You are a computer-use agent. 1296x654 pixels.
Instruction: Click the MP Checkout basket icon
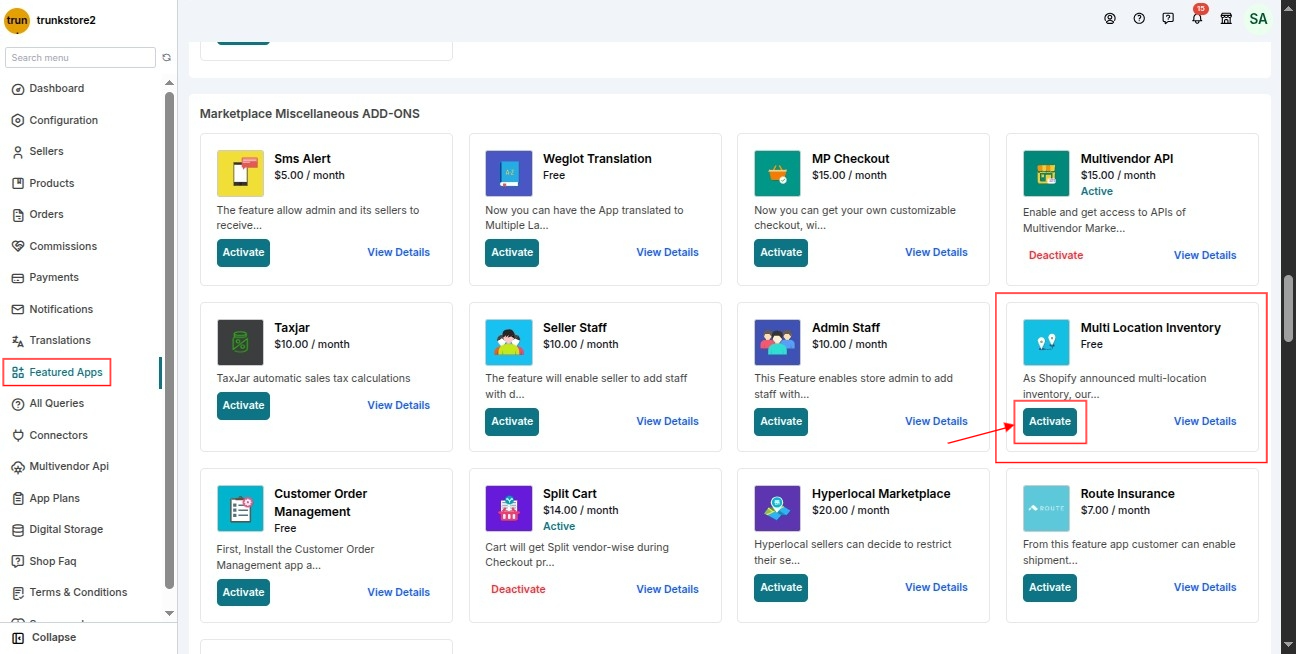pos(778,174)
